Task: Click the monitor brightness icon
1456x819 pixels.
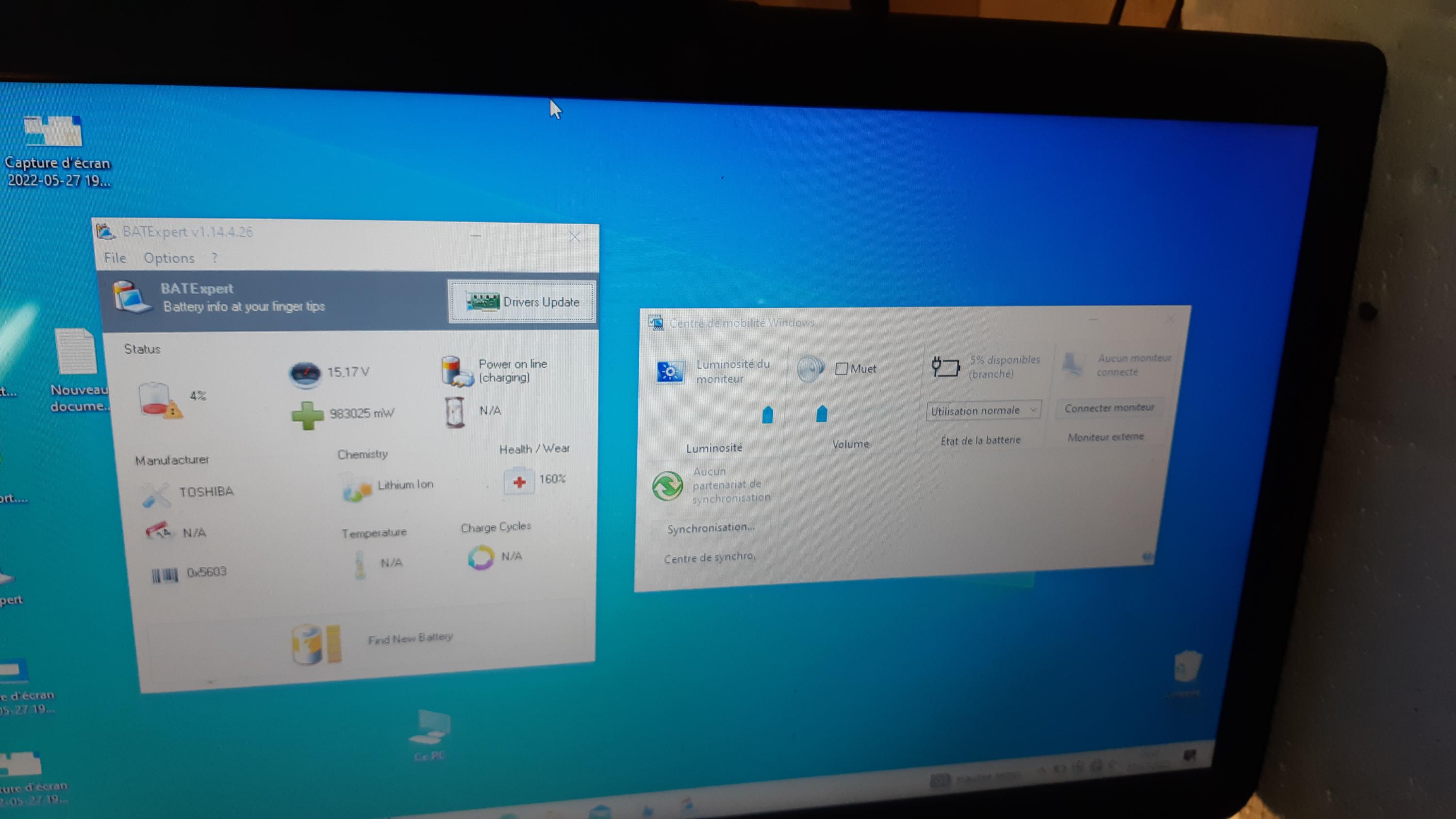Action: (670, 372)
